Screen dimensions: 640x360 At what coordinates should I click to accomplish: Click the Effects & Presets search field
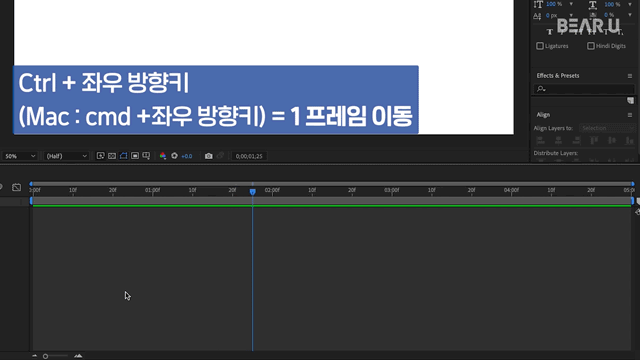584,89
